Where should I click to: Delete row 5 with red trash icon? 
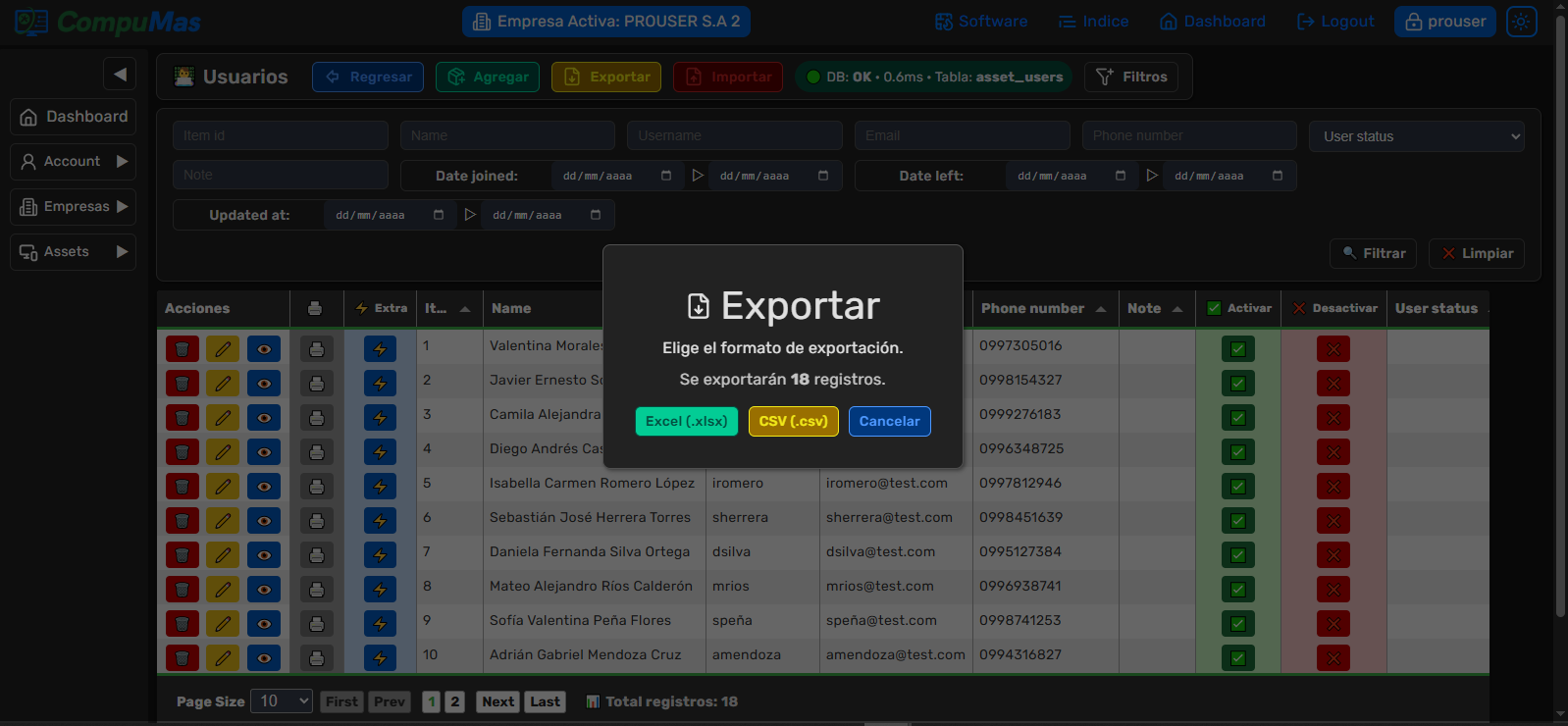183,487
